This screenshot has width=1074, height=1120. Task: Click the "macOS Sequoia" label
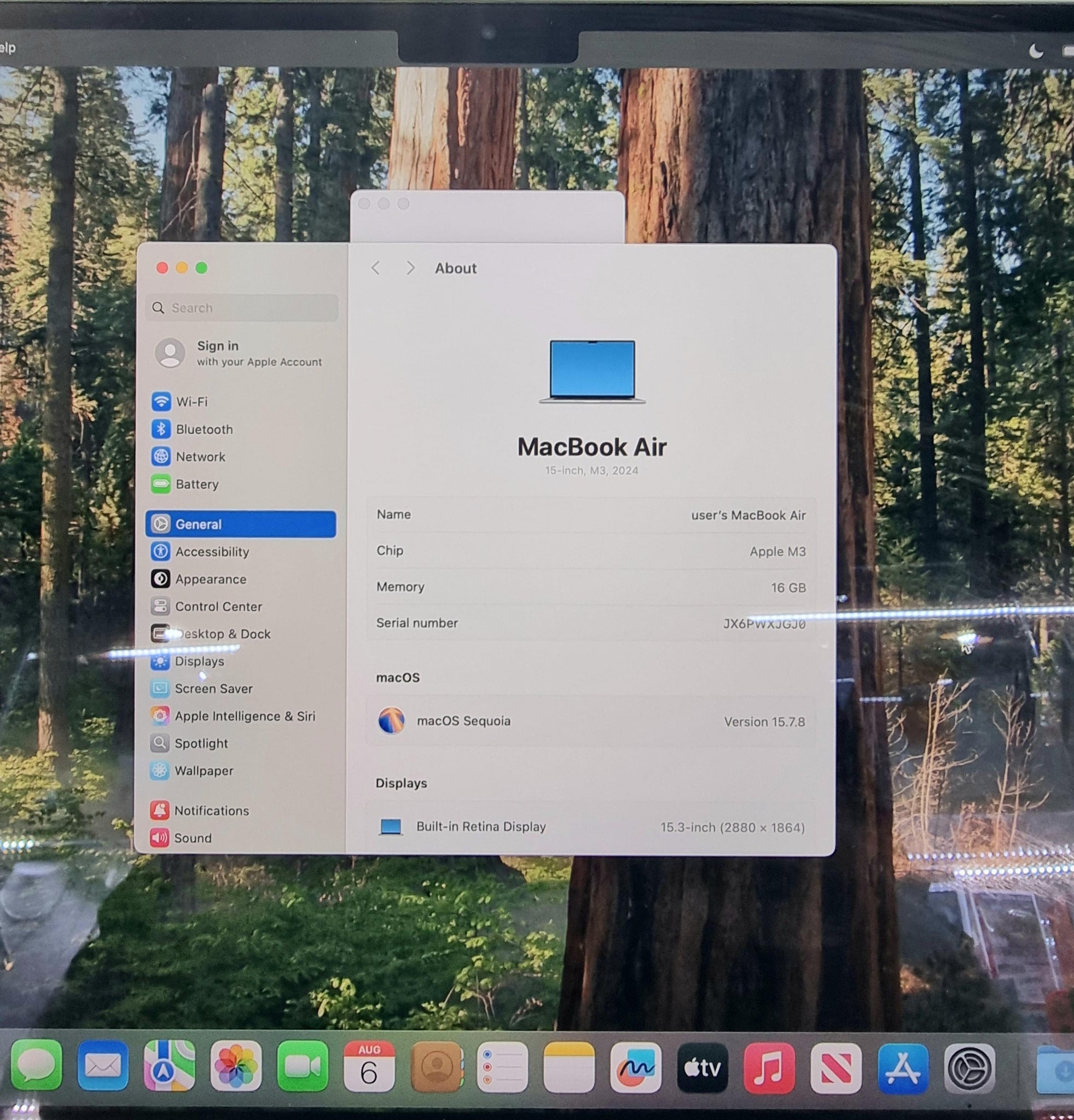click(x=463, y=721)
